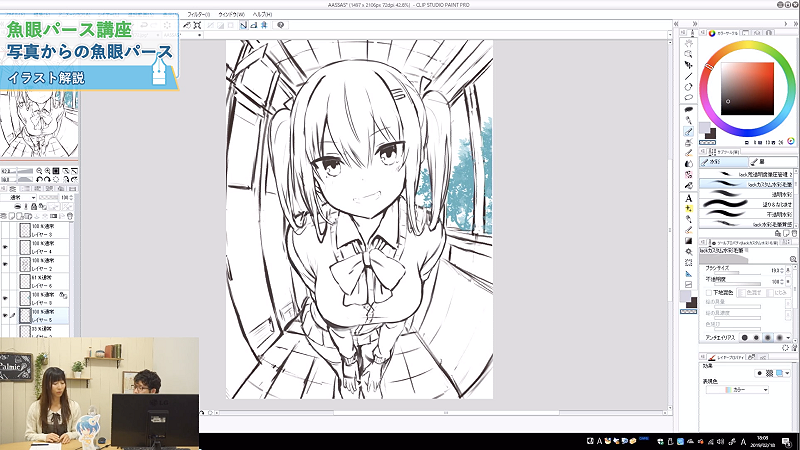Viewport: 800px width, 450px height.
Task: Open the ヘルプ menu
Action: click(262, 15)
